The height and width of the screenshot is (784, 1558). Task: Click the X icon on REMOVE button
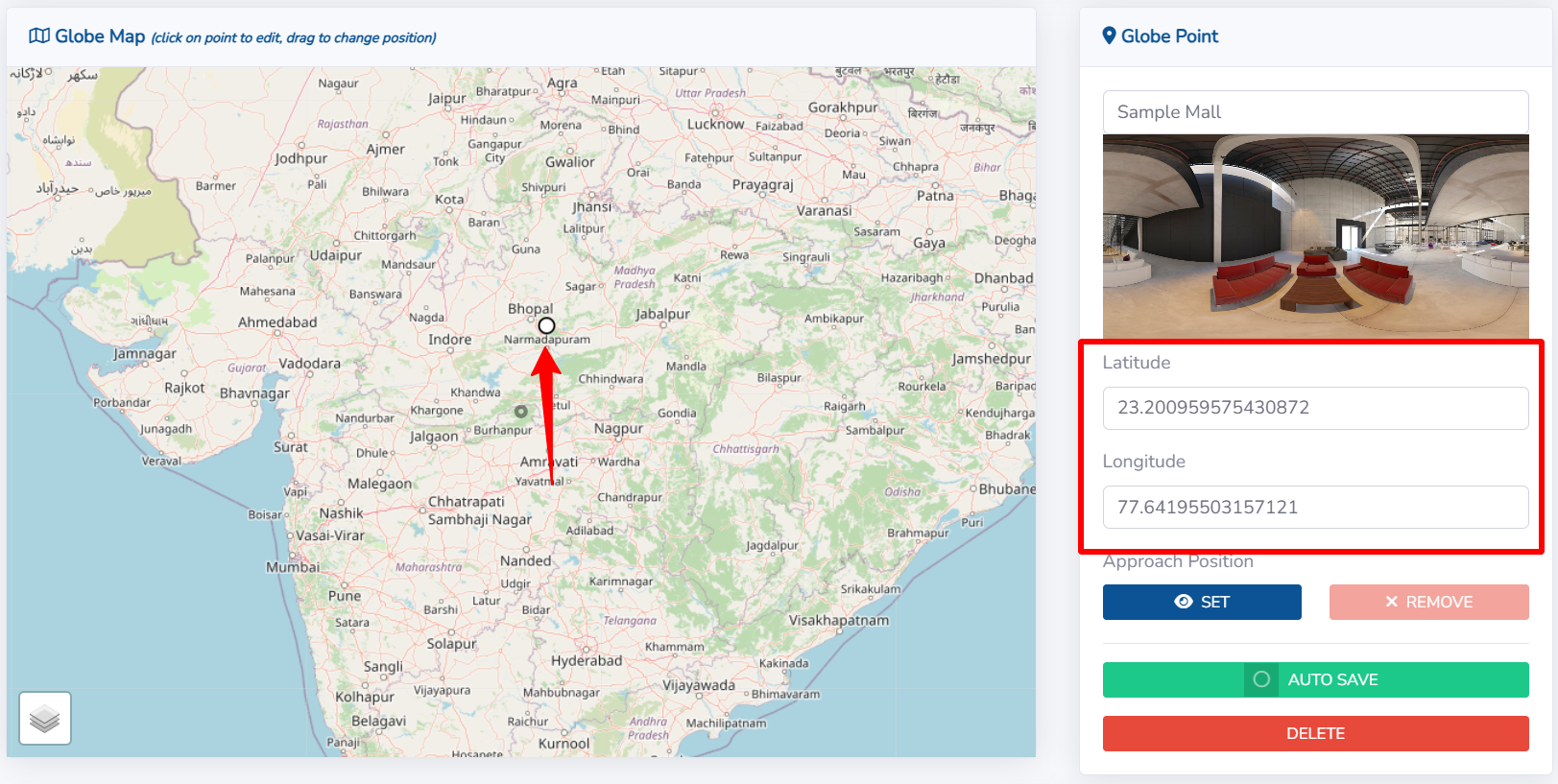(1391, 602)
